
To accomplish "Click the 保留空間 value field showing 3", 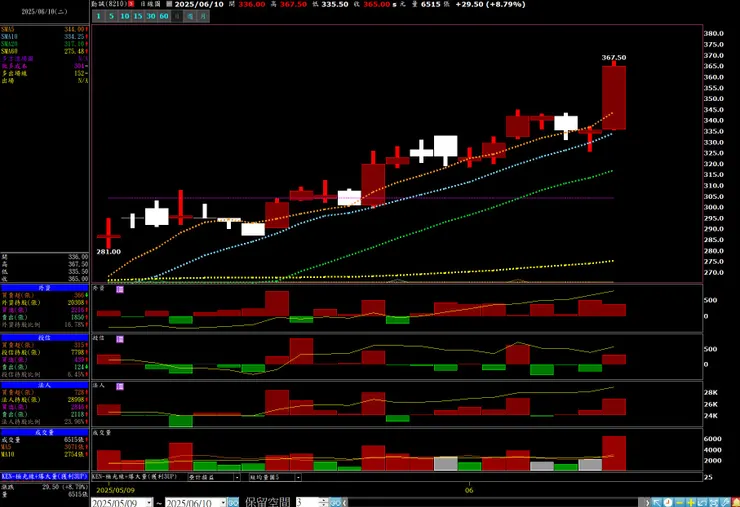I will pos(307,503).
